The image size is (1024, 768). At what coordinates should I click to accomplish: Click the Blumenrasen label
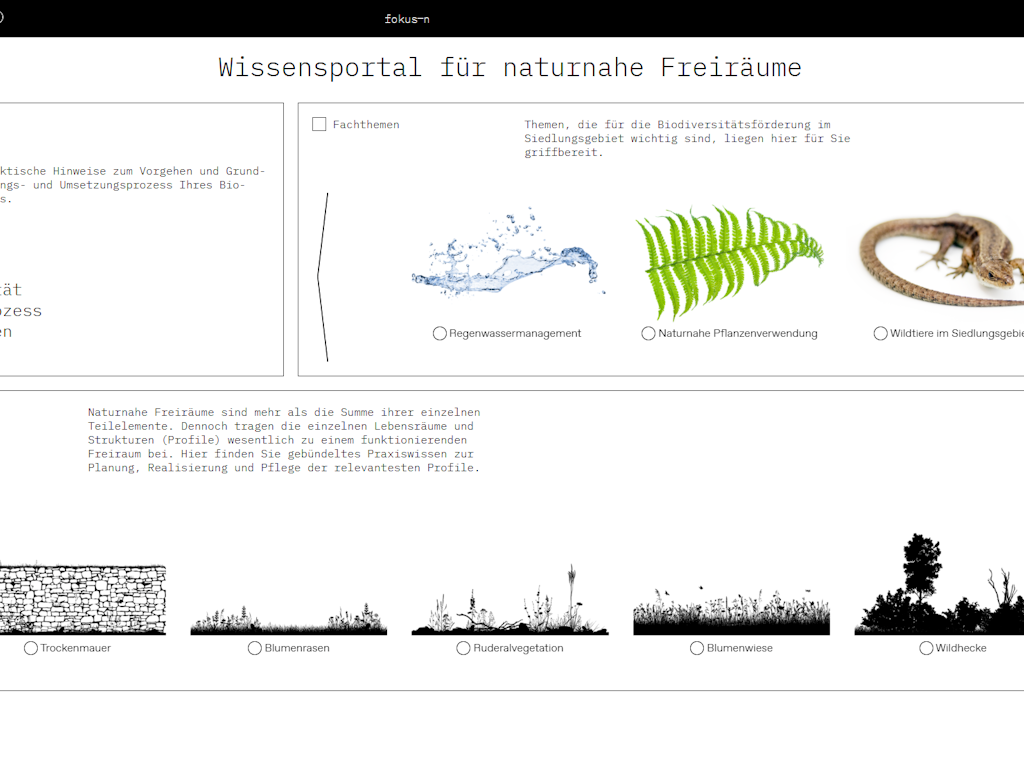(x=297, y=648)
